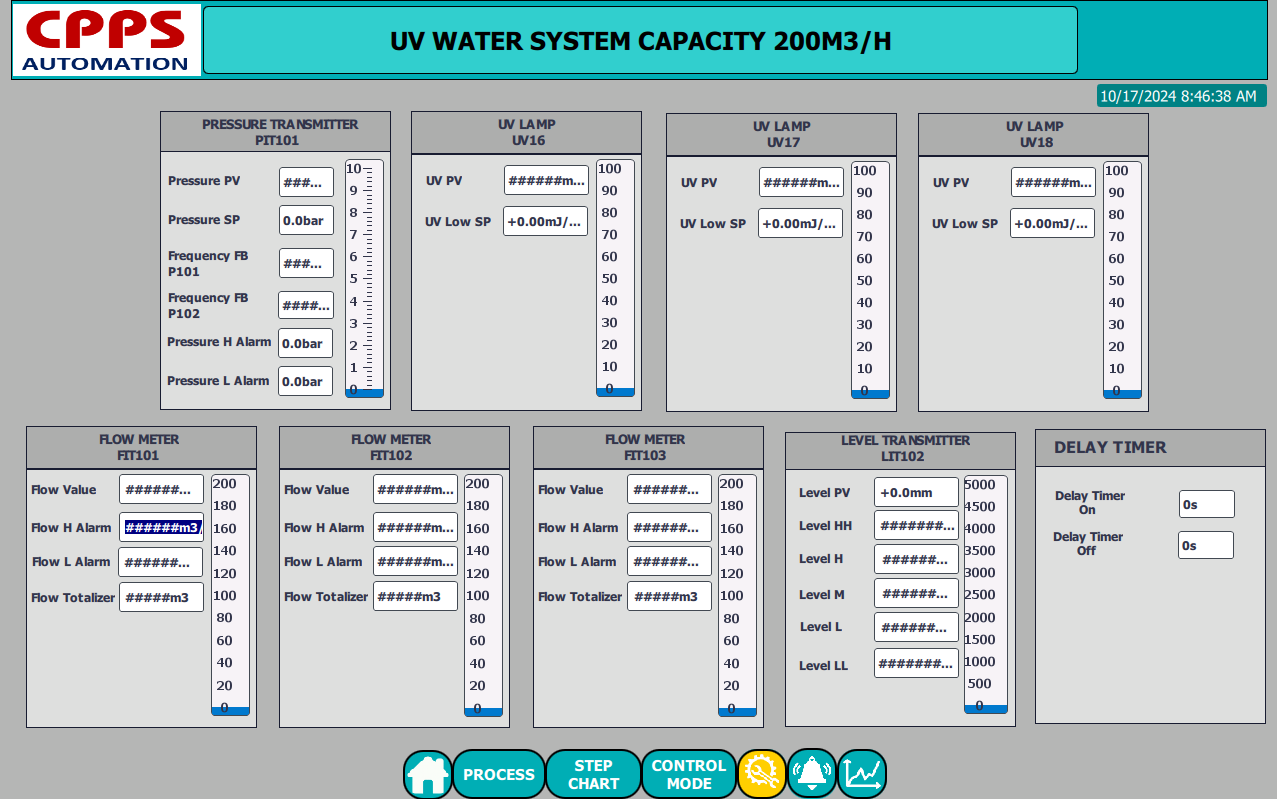The width and height of the screenshot is (1277, 799).
Task: Click the Delay Timer On field
Action: 1206,504
